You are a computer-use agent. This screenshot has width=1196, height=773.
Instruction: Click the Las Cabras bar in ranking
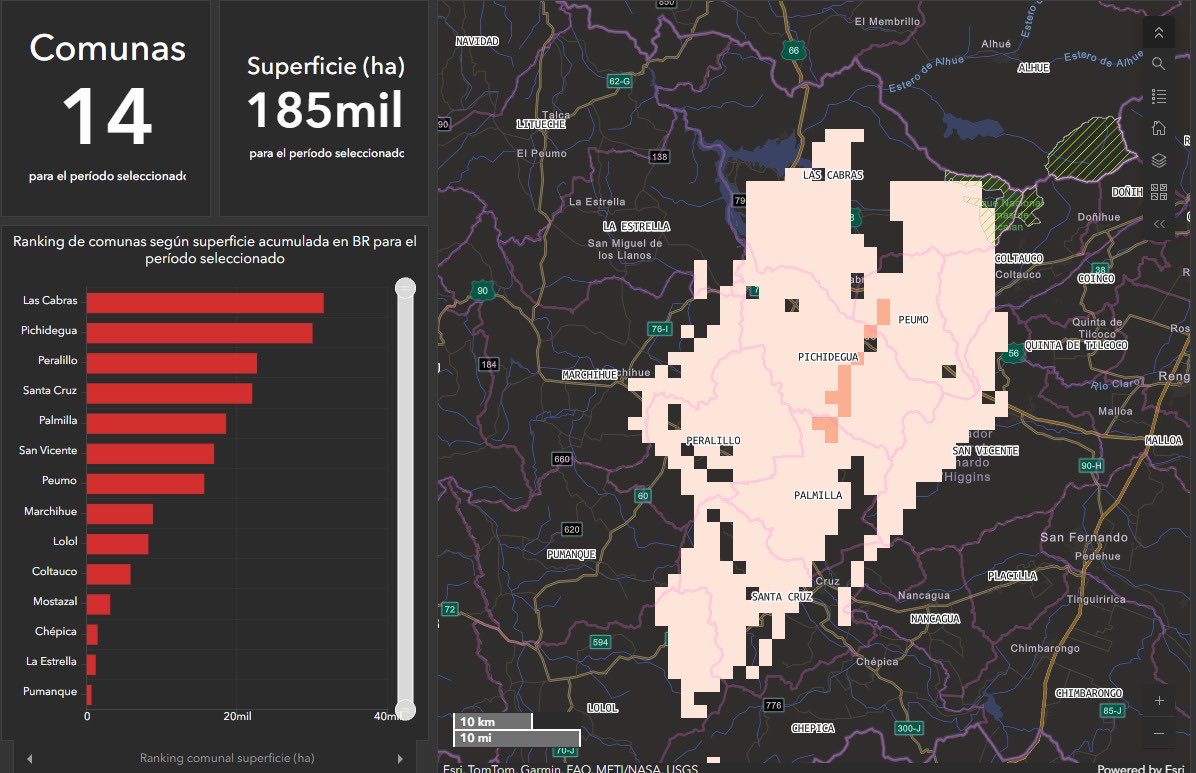[205, 303]
